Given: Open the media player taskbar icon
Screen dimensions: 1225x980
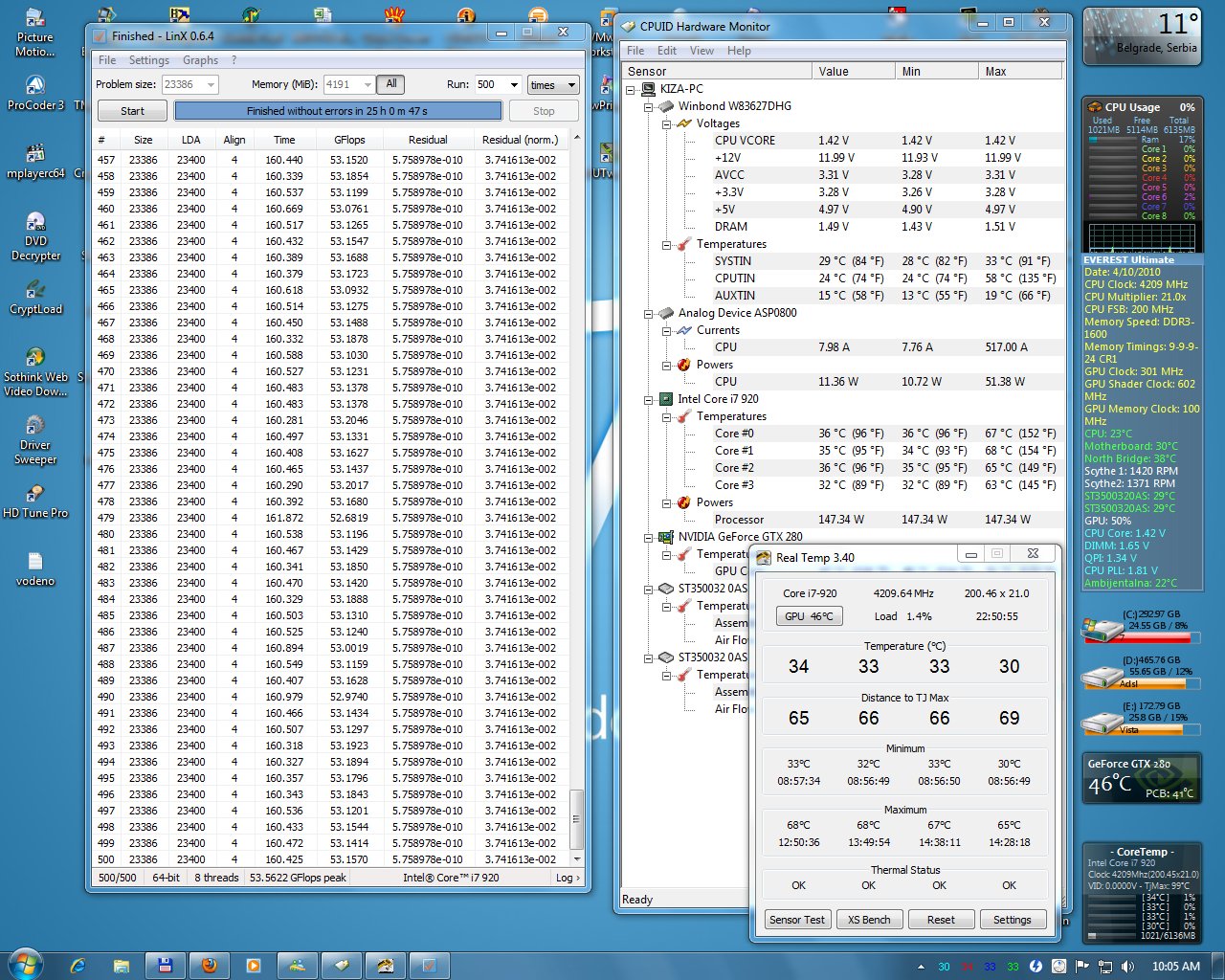Looking at the screenshot, I should tap(254, 966).
